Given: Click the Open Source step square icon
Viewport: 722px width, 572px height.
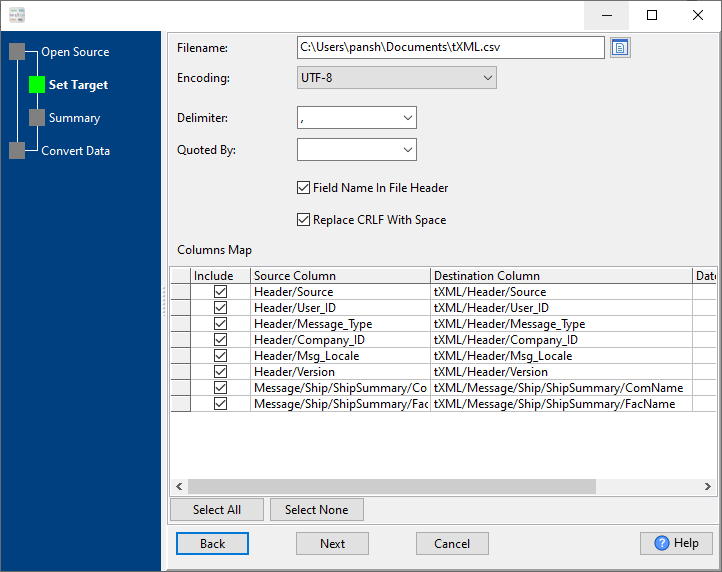Looking at the screenshot, I should click(17, 52).
